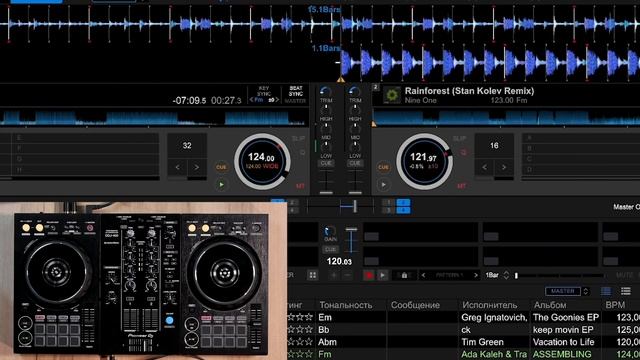Enable KEY SYNC on deck 1
This screenshot has width=640, height=360.
tap(264, 91)
